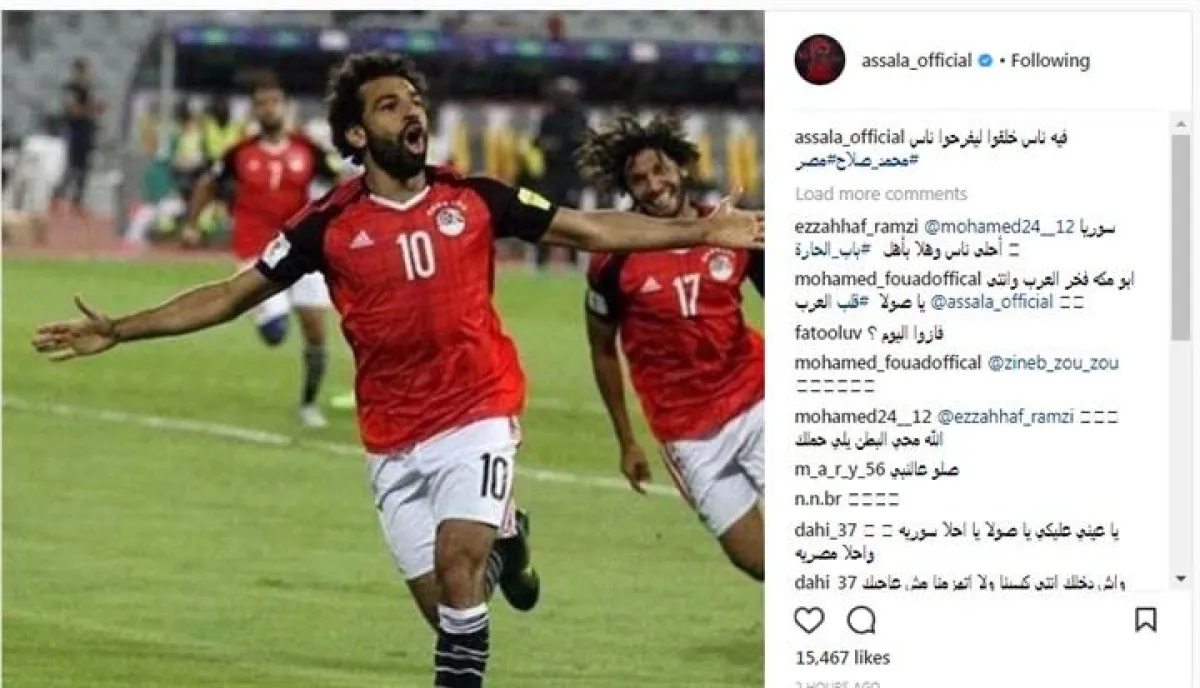Image resolution: width=1200 pixels, height=688 pixels.
Task: Click the blue verified badge
Action: pyautogui.click(x=985, y=60)
